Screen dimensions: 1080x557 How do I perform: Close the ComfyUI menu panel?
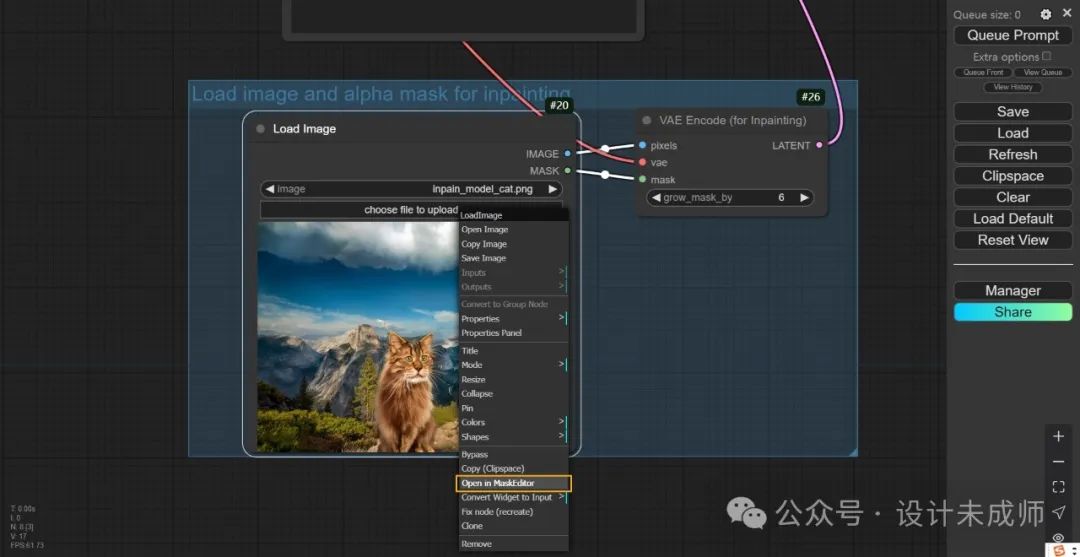[1067, 13]
